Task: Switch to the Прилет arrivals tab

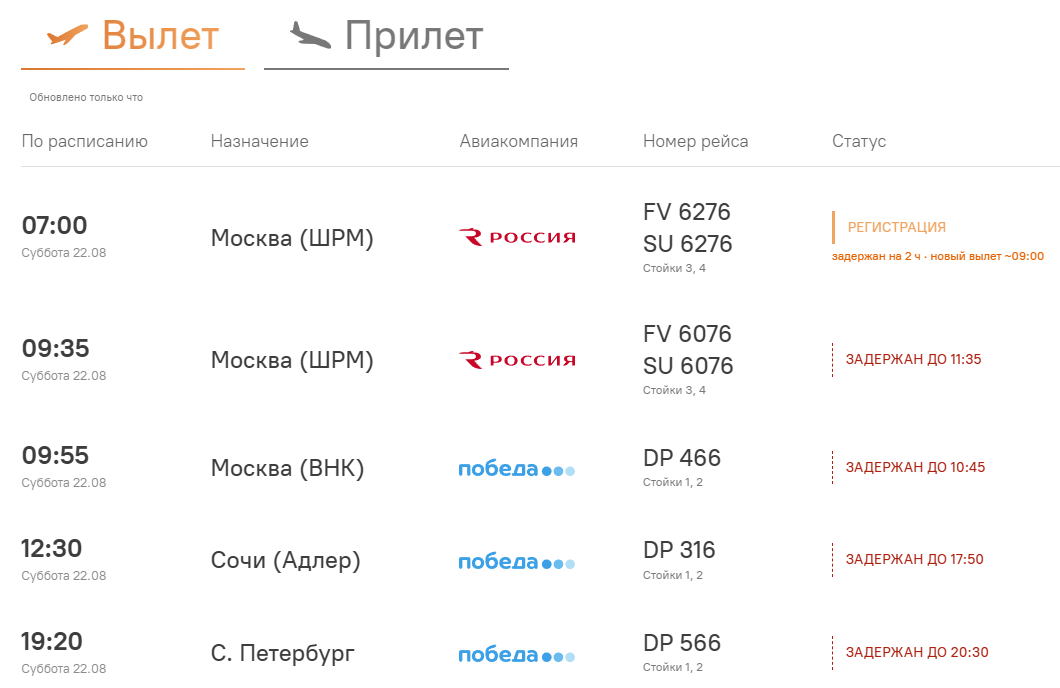Action: (x=386, y=38)
